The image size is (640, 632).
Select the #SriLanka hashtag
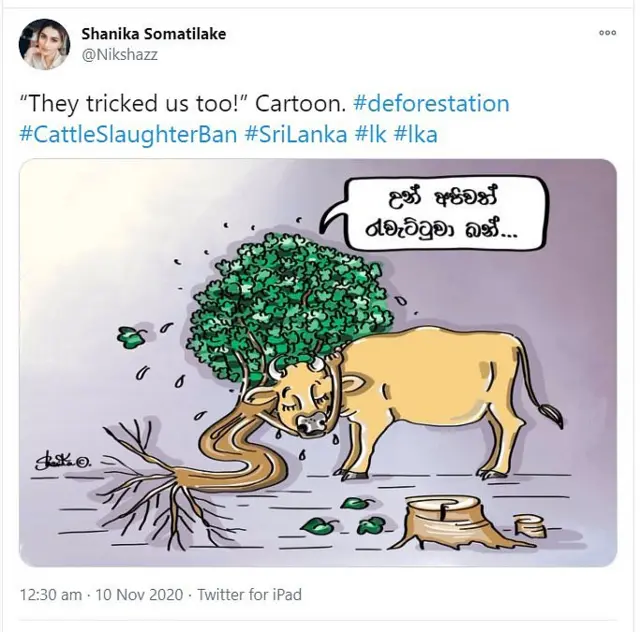click(295, 134)
